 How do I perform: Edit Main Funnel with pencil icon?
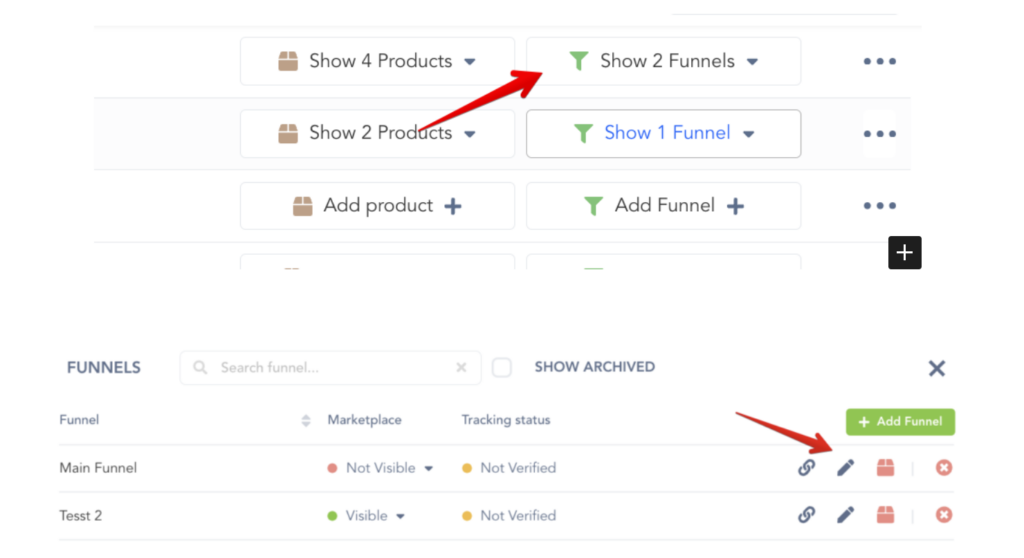coord(846,467)
